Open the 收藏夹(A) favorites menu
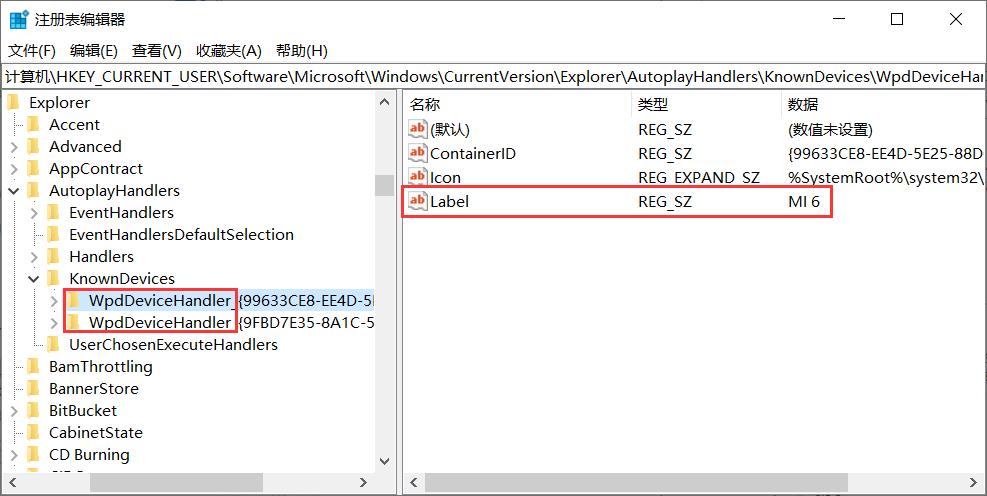 point(228,51)
